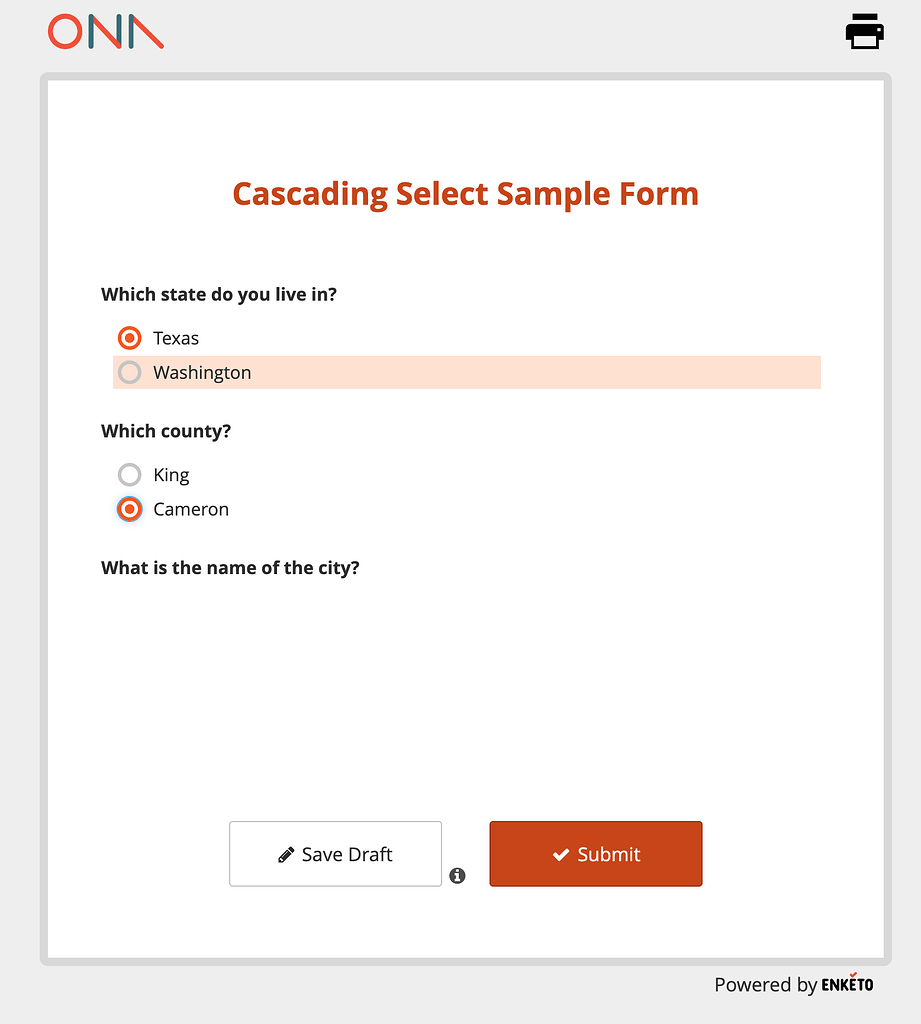The height and width of the screenshot is (1024, 921).
Task: Click the checkmark icon in the Submit button
Action: [561, 854]
